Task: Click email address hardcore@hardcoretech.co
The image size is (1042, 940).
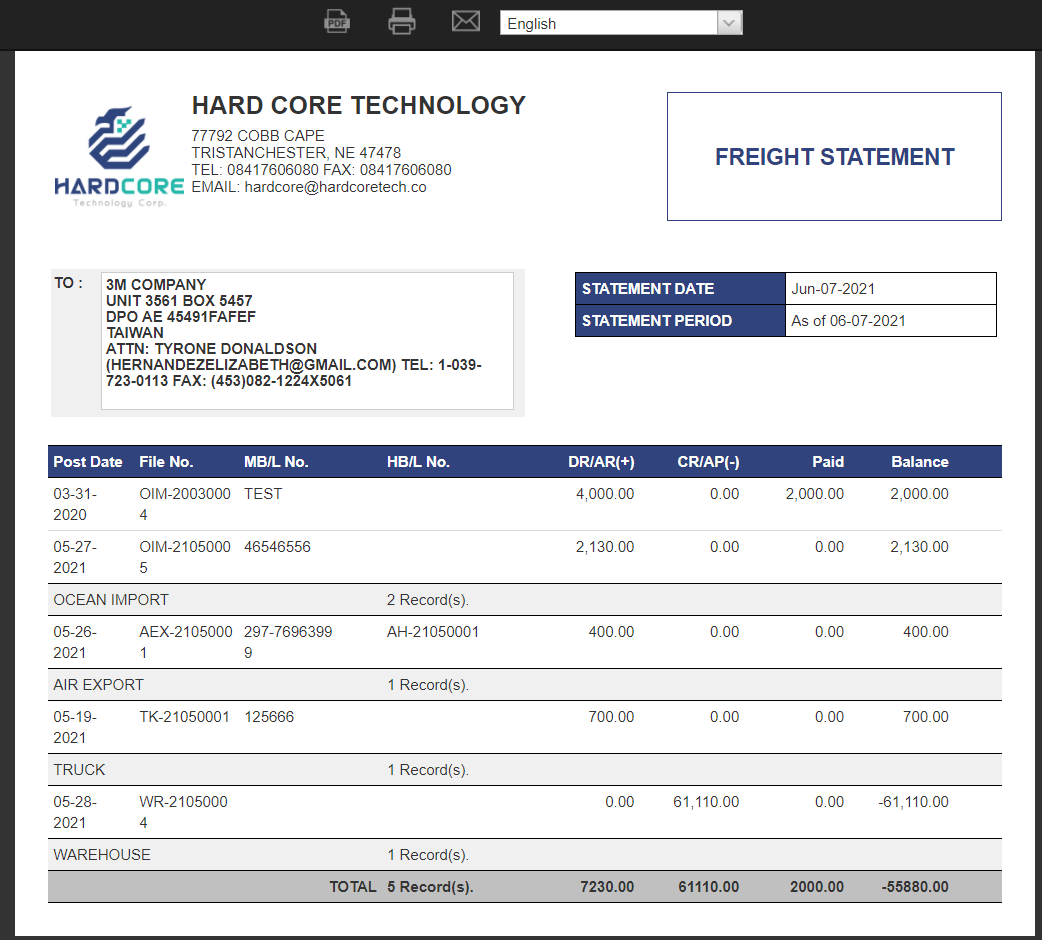Action: point(335,187)
